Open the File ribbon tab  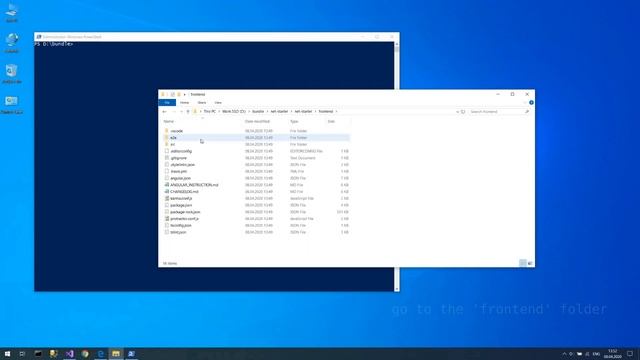click(x=167, y=102)
